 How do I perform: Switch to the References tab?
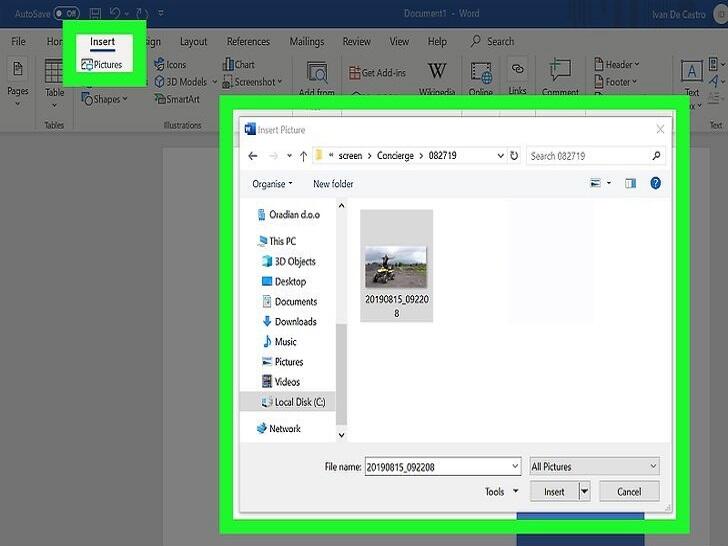point(248,42)
